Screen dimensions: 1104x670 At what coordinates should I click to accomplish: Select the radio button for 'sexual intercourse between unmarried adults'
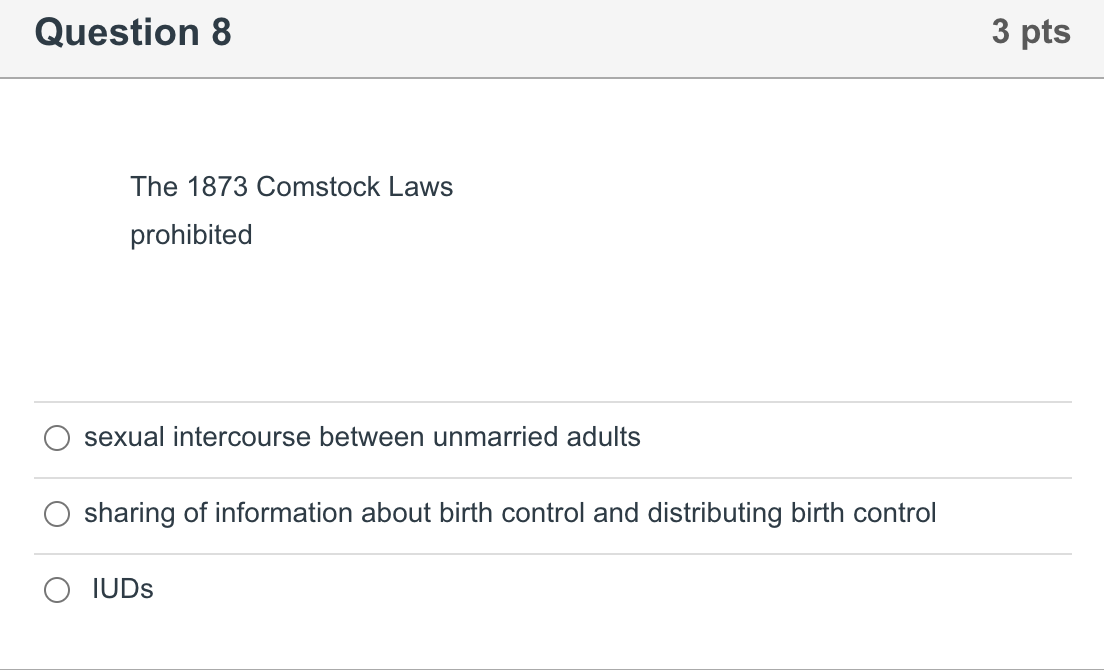[x=57, y=437]
